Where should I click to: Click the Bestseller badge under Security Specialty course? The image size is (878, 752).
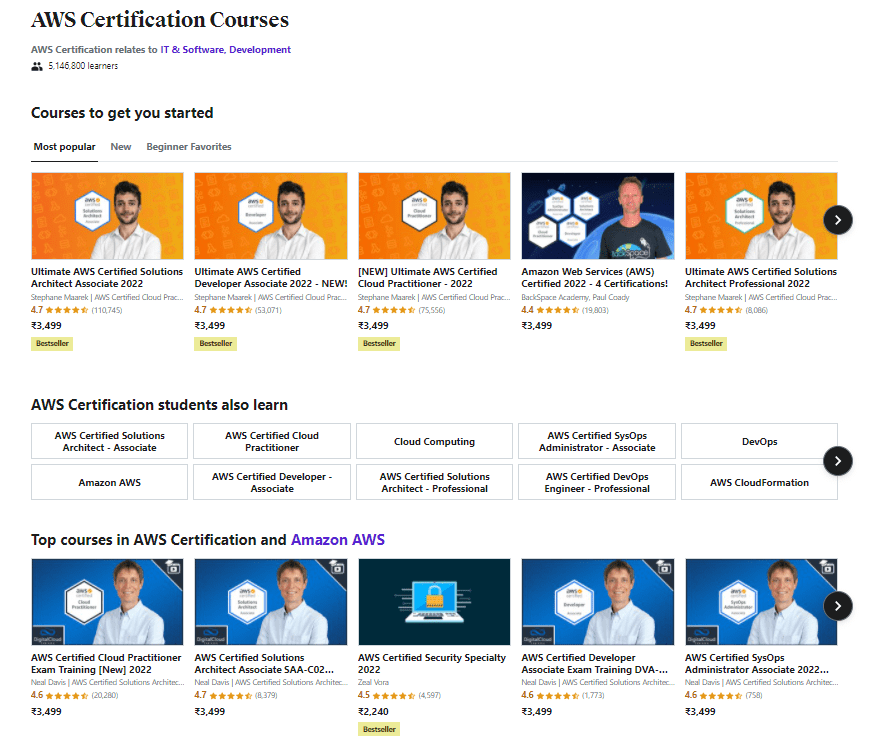(x=379, y=729)
